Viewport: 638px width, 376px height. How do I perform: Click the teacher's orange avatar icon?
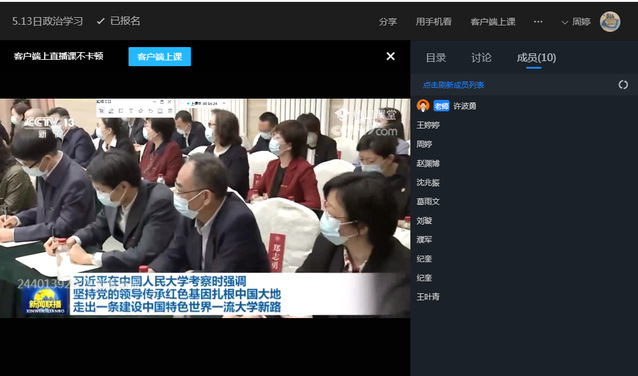[423, 106]
